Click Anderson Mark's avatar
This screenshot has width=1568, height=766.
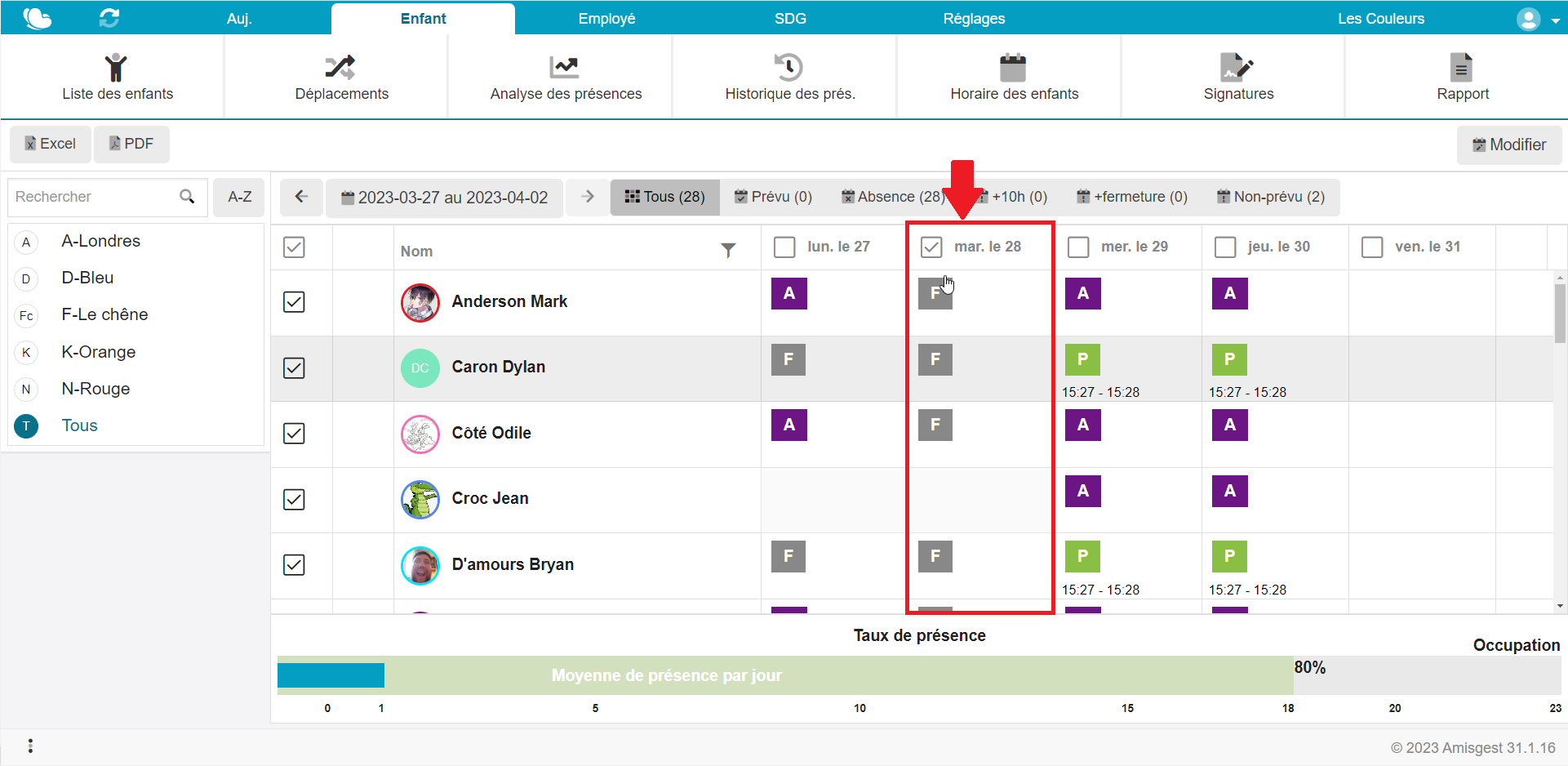pyautogui.click(x=420, y=303)
